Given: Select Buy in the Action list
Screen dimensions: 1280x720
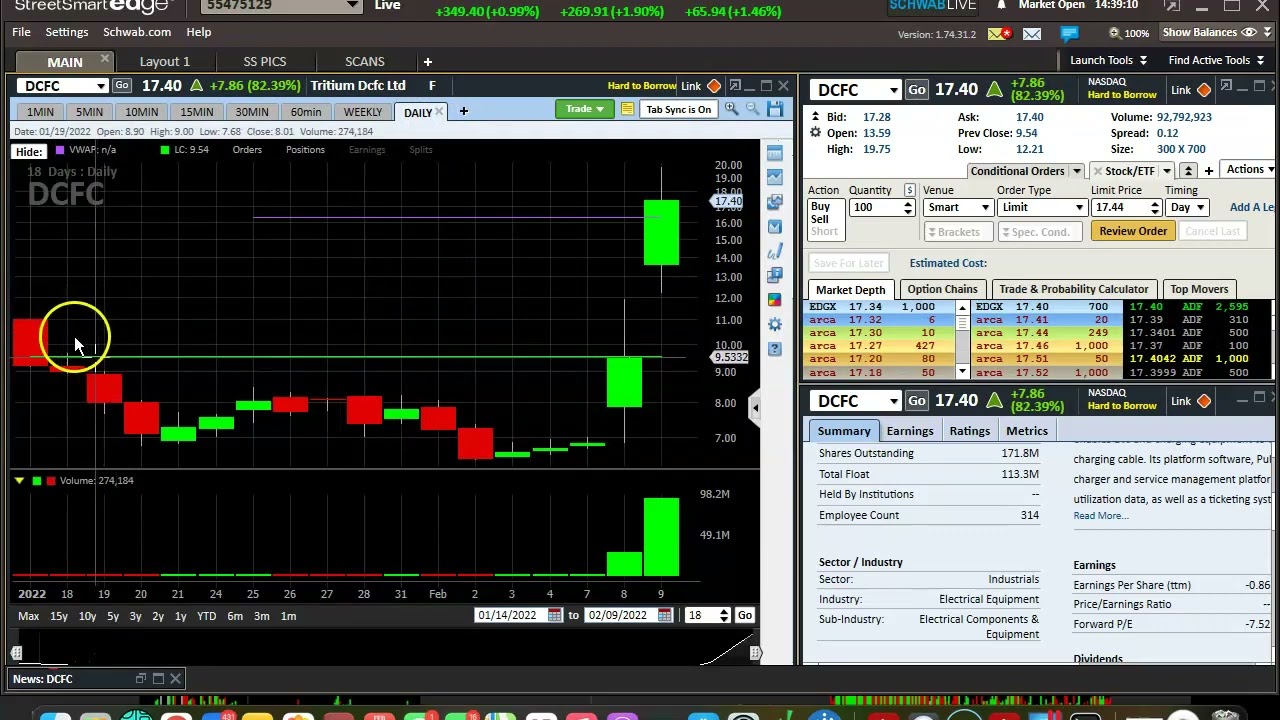Looking at the screenshot, I should [x=820, y=207].
